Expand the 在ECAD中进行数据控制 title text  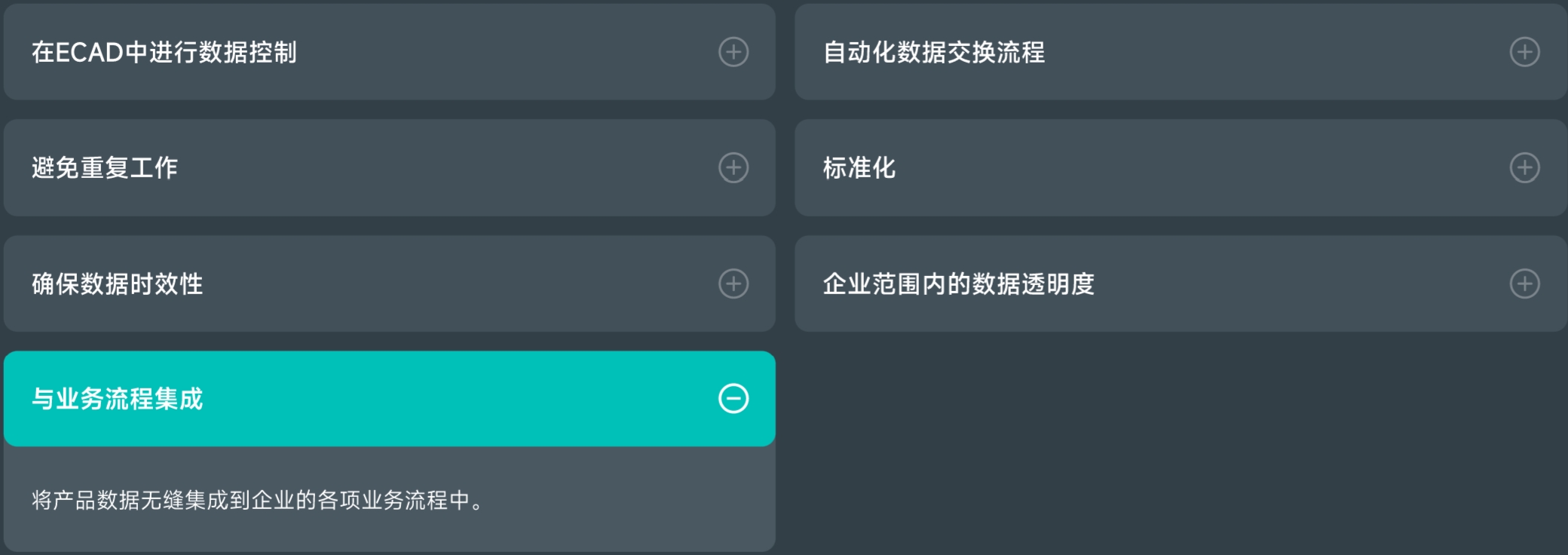tap(164, 52)
